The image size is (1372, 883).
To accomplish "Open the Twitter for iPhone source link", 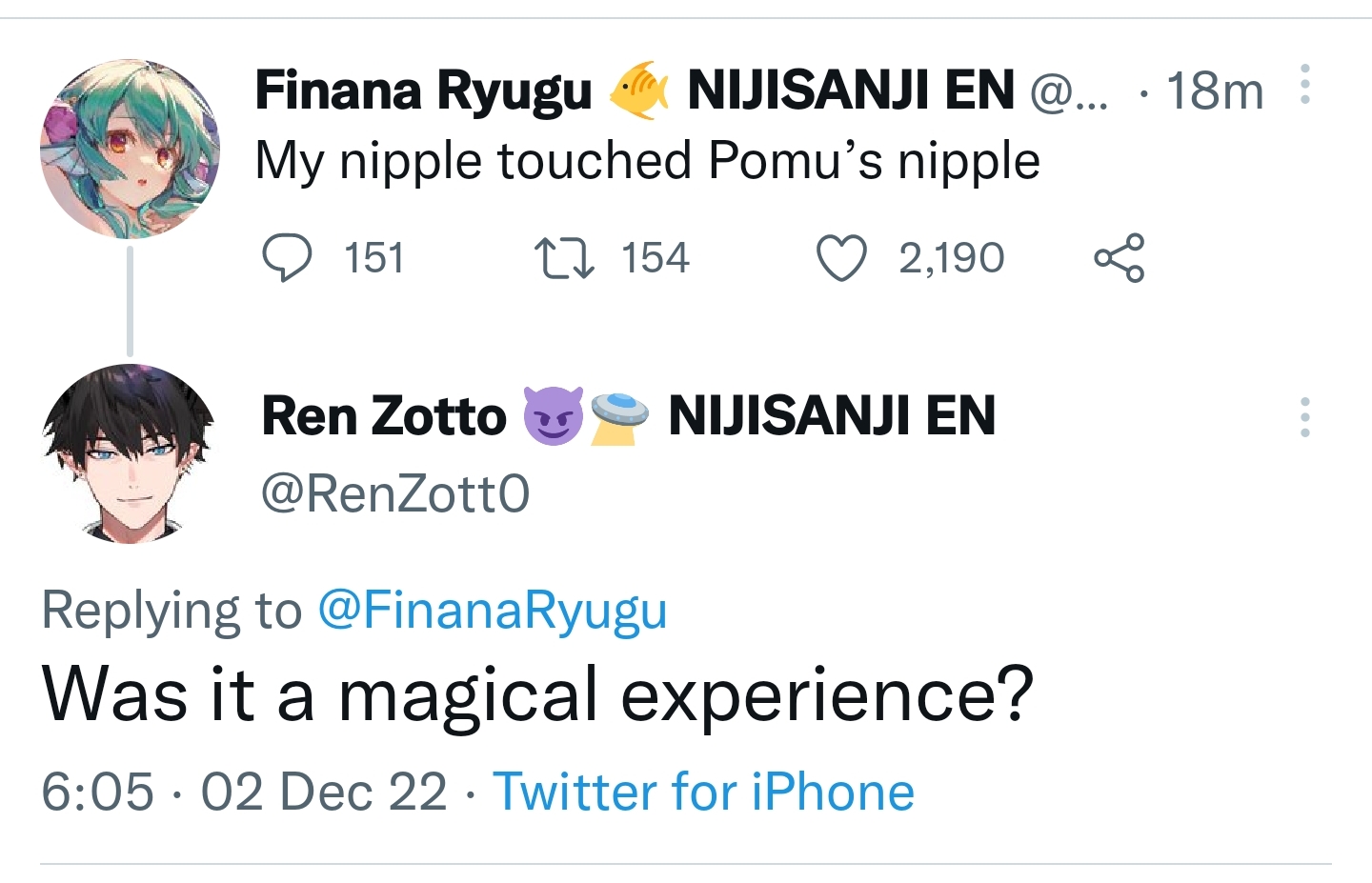I will (703, 792).
